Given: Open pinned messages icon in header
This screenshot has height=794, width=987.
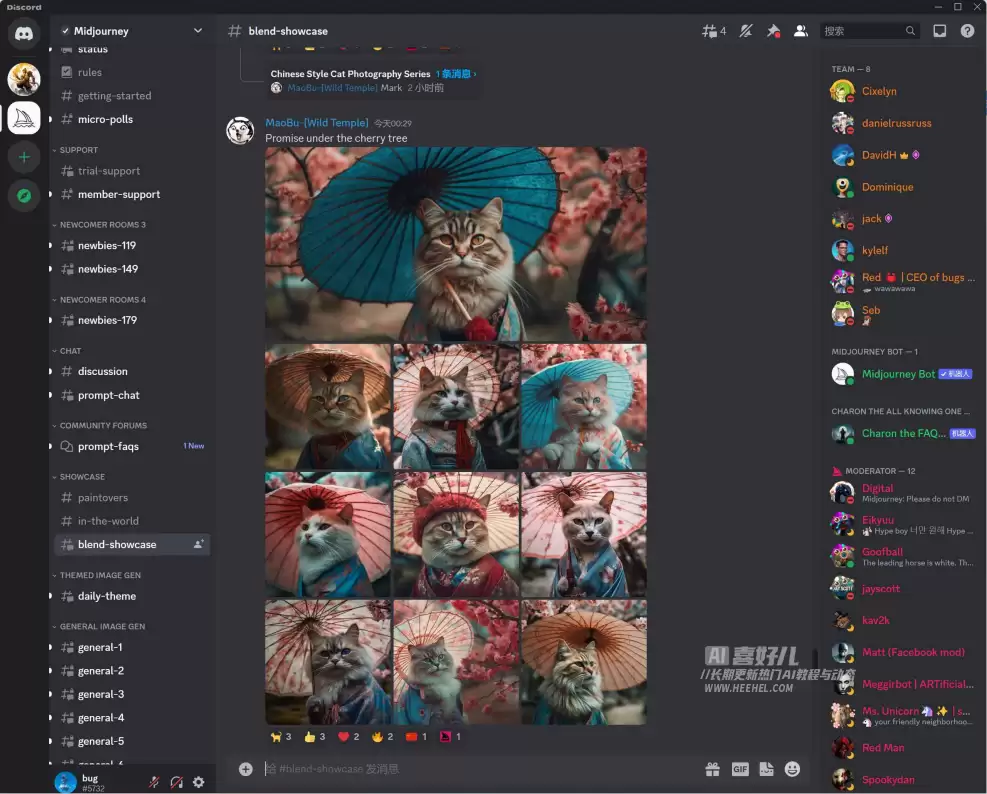Looking at the screenshot, I should coord(773,31).
